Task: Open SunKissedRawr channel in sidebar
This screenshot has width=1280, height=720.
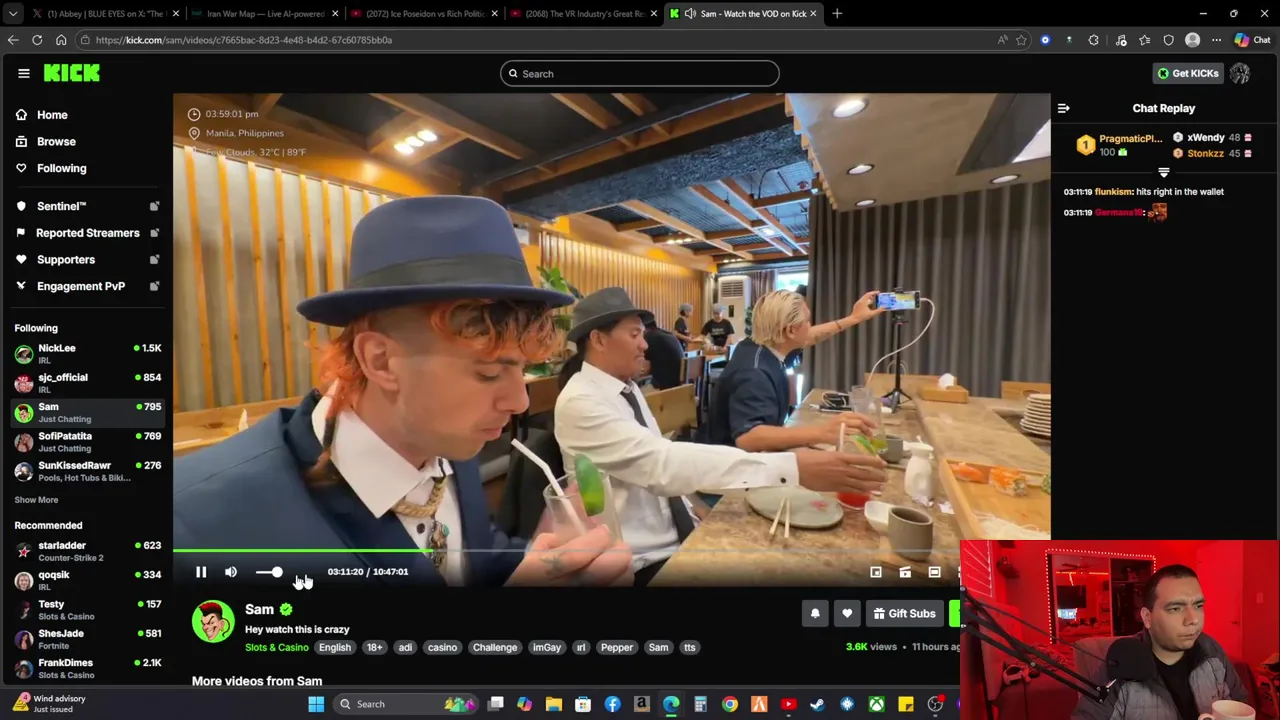Action: click(x=87, y=471)
